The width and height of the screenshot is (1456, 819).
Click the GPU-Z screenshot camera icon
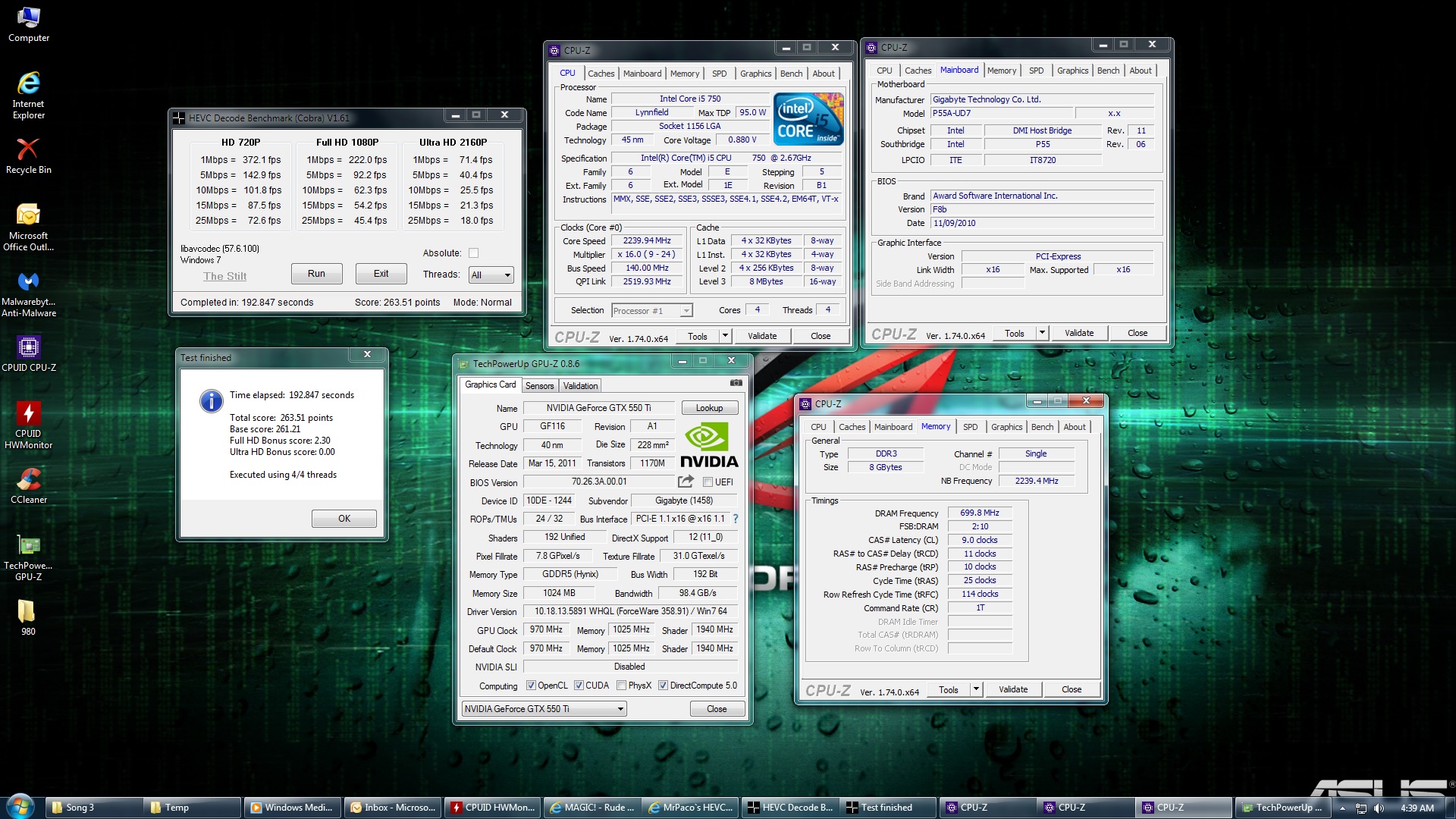736,383
